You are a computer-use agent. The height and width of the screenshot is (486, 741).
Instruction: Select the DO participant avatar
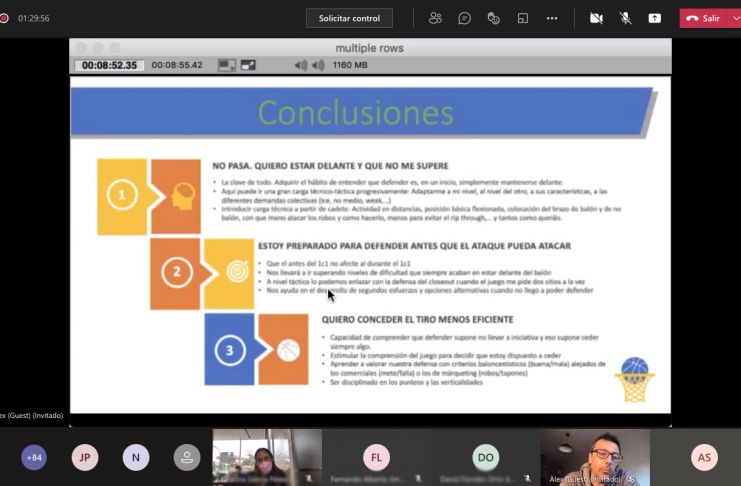[x=485, y=457]
